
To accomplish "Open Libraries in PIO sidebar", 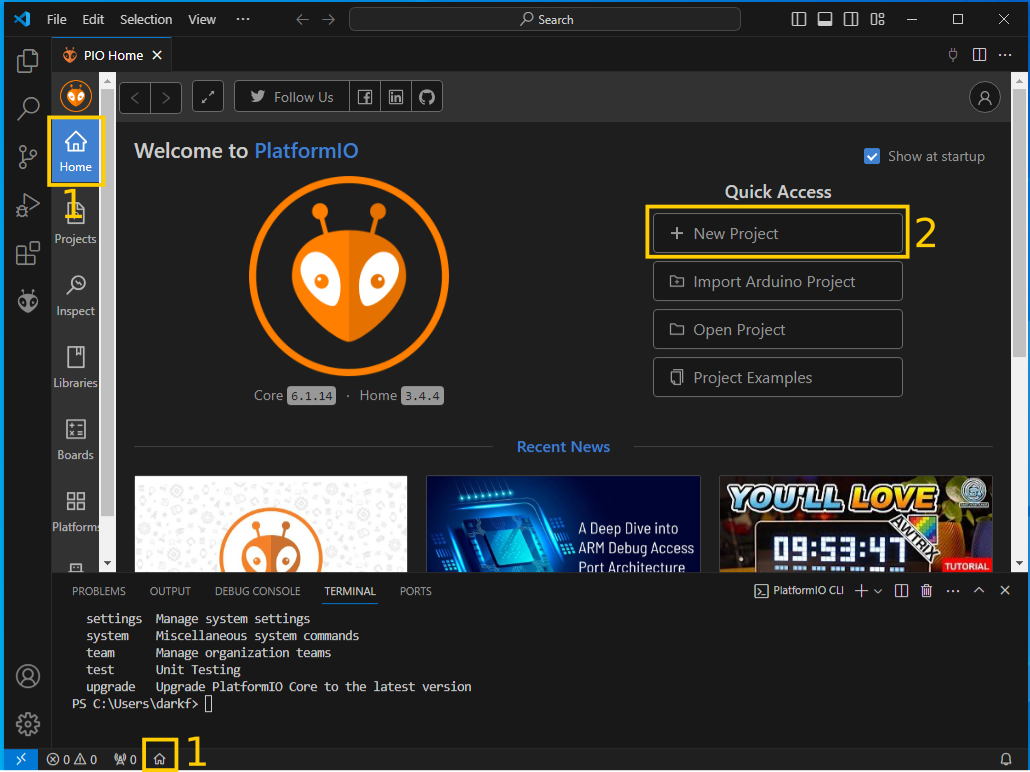I will point(76,367).
